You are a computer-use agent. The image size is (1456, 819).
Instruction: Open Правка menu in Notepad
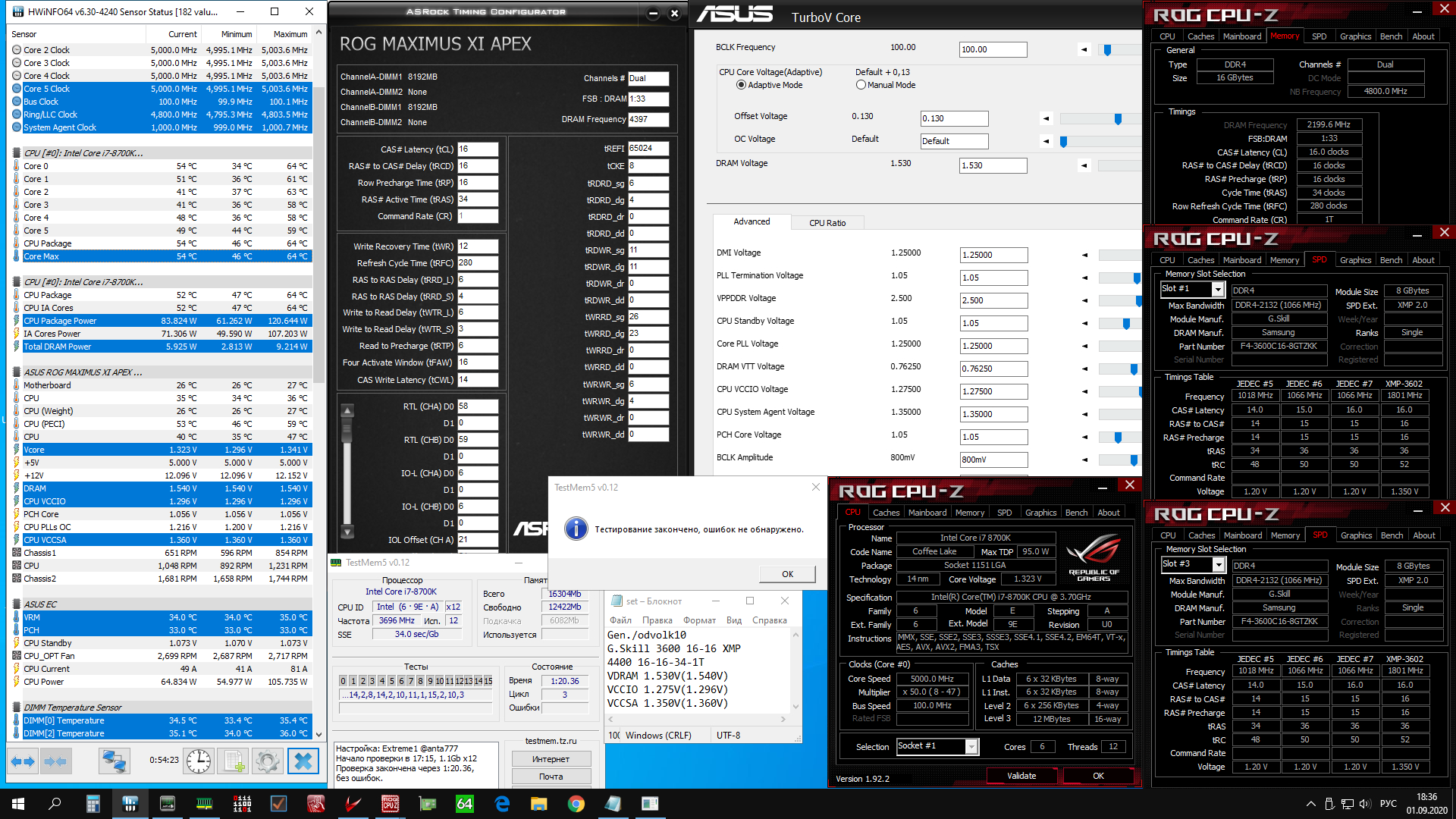tap(657, 620)
